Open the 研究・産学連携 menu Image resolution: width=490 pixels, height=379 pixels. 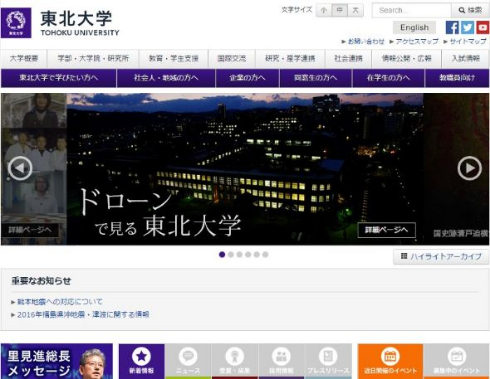[x=290, y=59]
